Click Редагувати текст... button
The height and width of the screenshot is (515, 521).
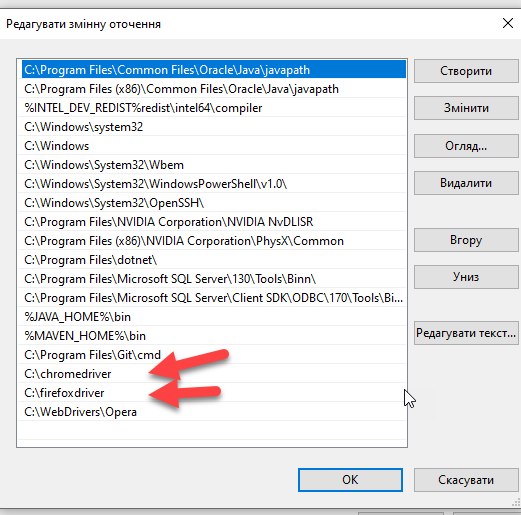[466, 333]
